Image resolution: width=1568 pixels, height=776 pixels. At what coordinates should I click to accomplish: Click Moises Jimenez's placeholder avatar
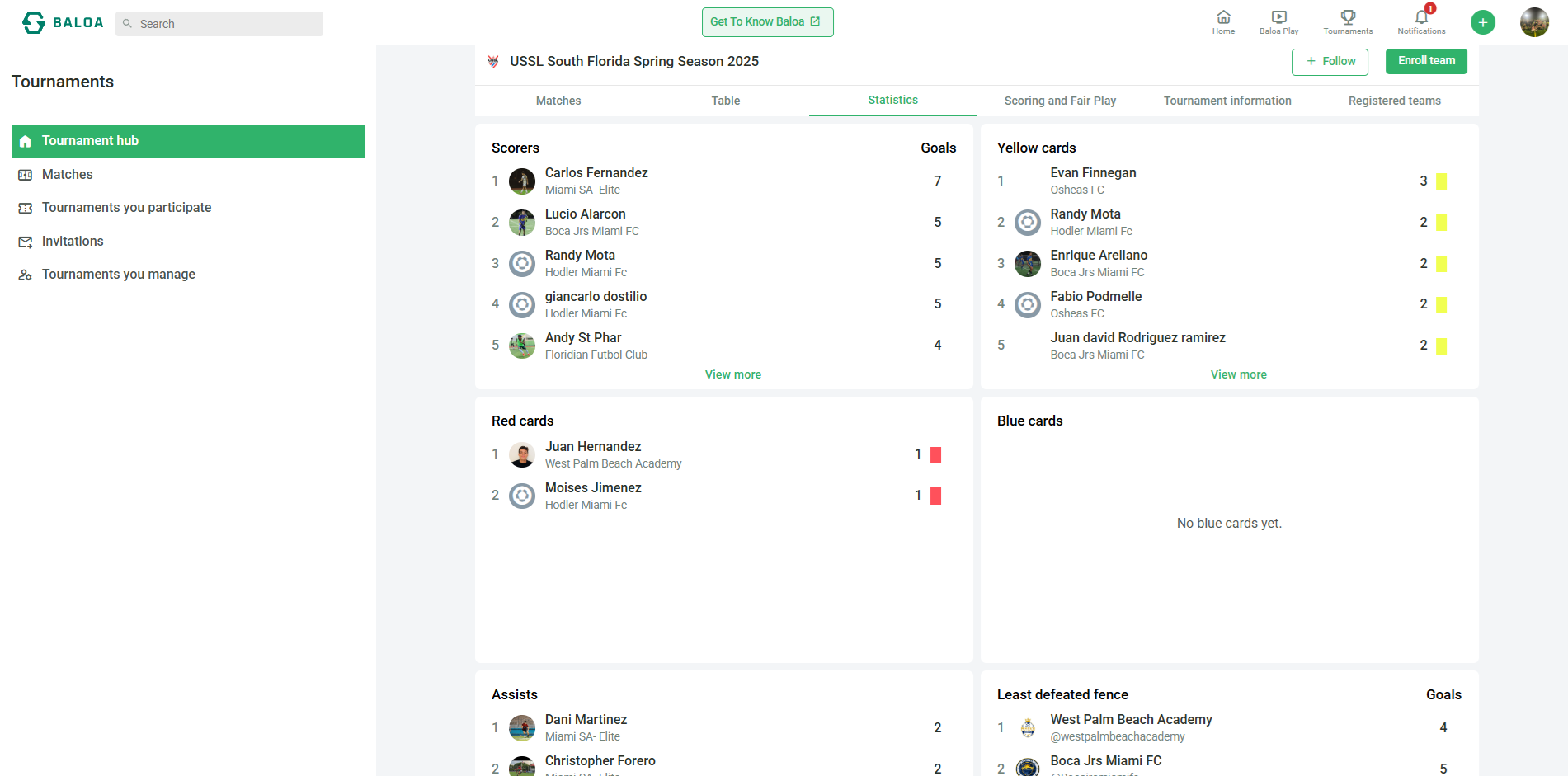tap(522, 496)
